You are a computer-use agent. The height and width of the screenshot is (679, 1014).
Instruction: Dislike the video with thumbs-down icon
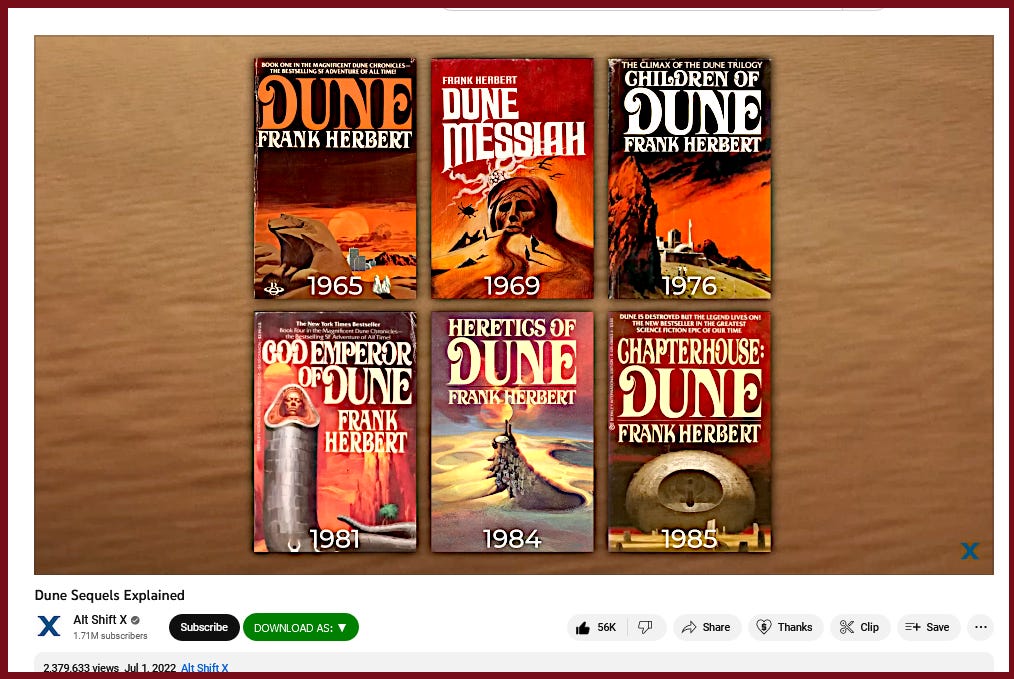coord(646,627)
